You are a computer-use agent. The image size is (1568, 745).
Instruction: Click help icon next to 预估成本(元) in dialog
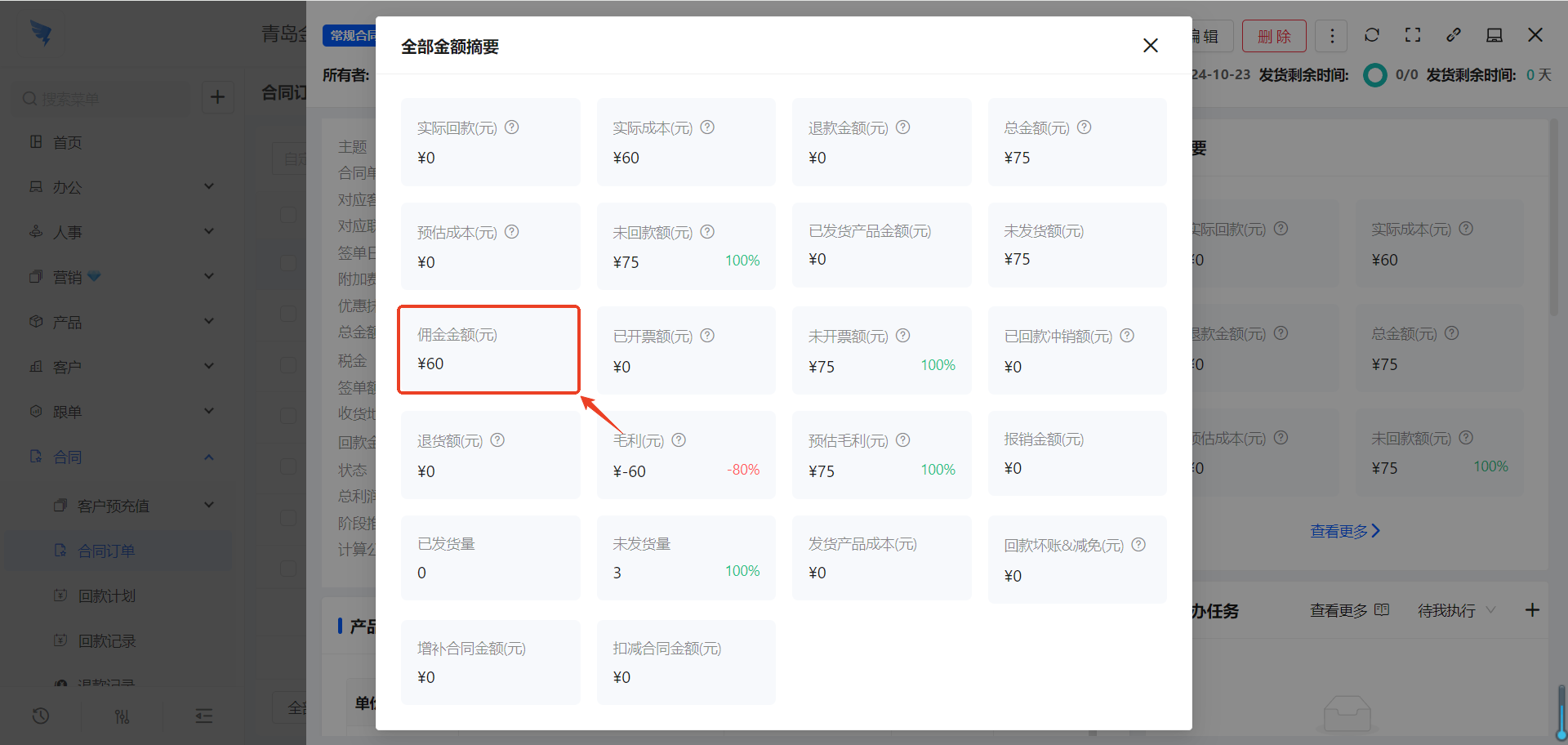click(x=512, y=232)
